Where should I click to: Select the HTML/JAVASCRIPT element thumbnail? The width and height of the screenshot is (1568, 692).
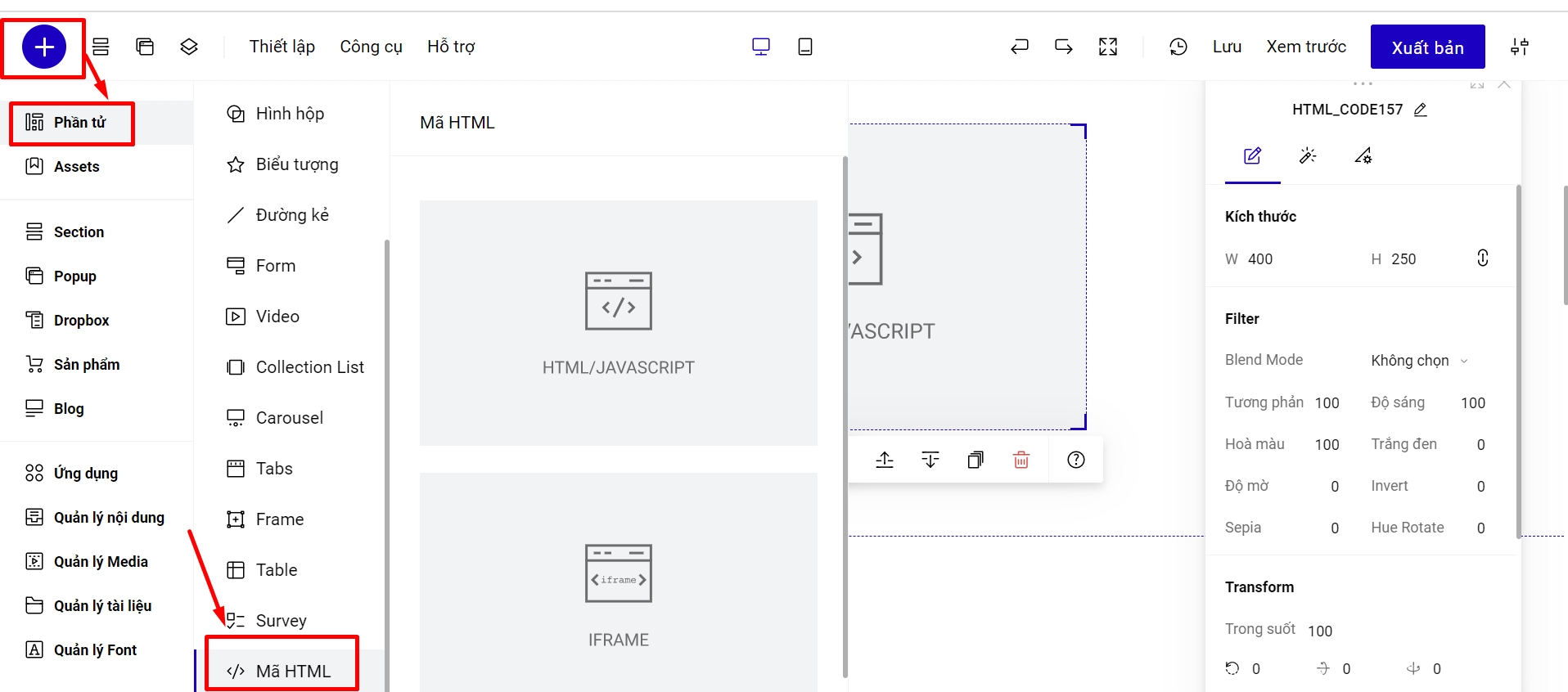point(618,323)
